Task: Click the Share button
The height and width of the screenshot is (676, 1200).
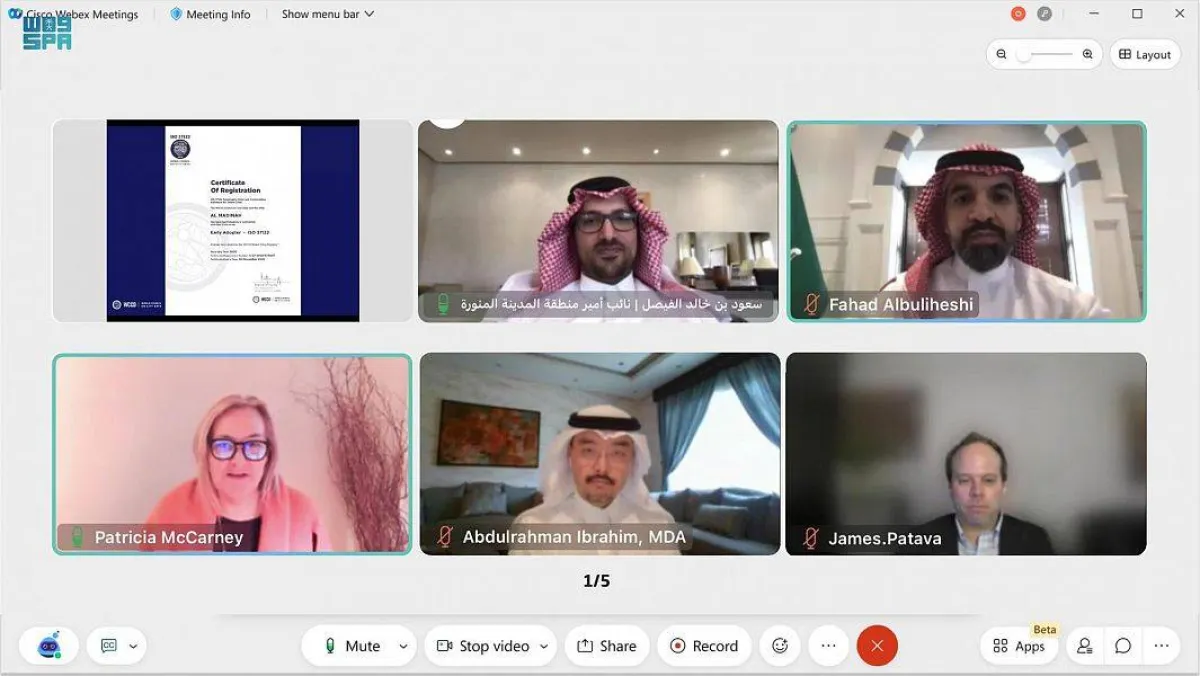Action: click(606, 646)
